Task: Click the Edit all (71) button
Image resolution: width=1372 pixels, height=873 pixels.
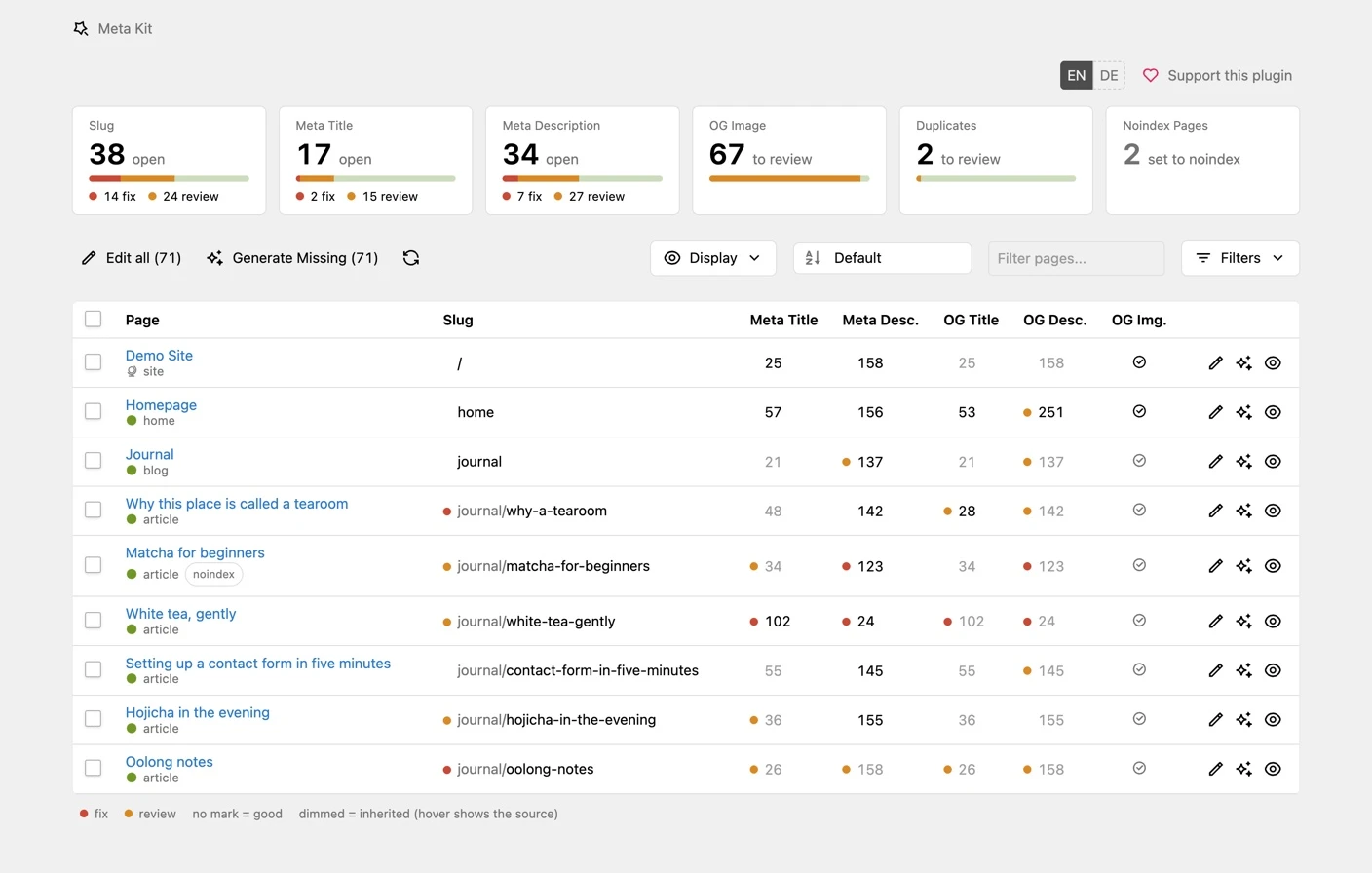Action: (x=132, y=258)
